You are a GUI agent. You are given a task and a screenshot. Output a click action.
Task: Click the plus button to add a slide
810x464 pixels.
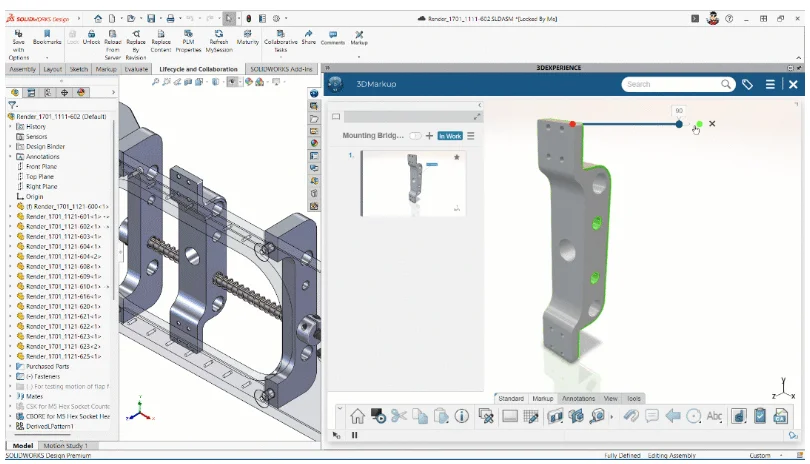429,136
